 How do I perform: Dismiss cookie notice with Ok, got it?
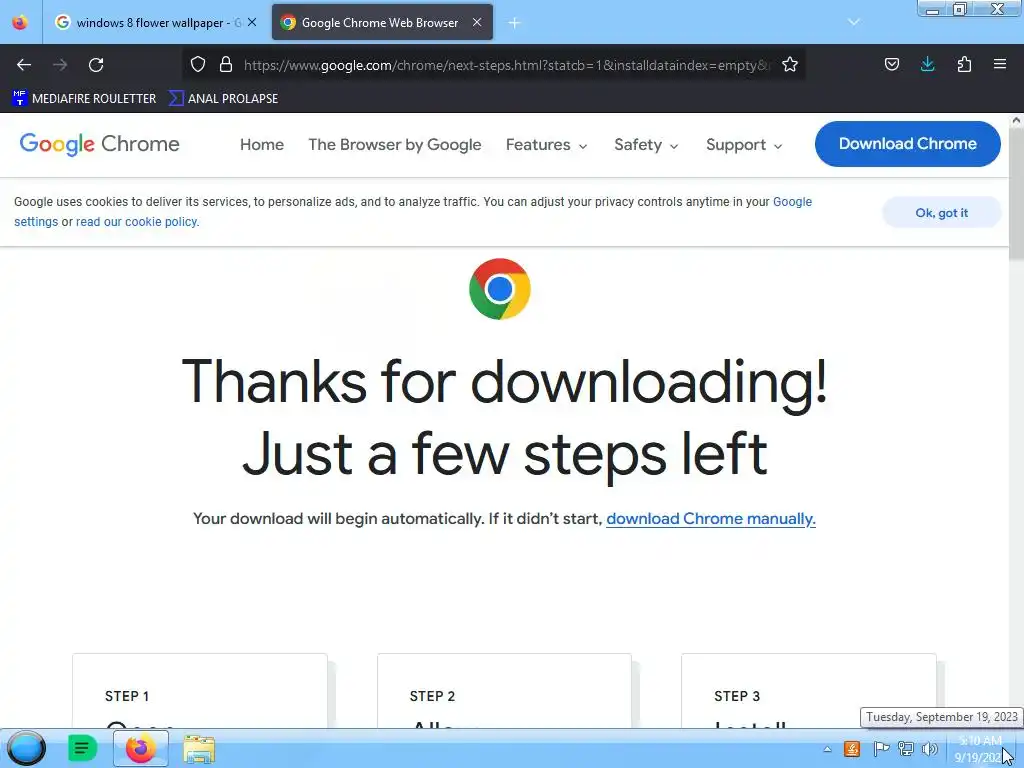tap(941, 213)
